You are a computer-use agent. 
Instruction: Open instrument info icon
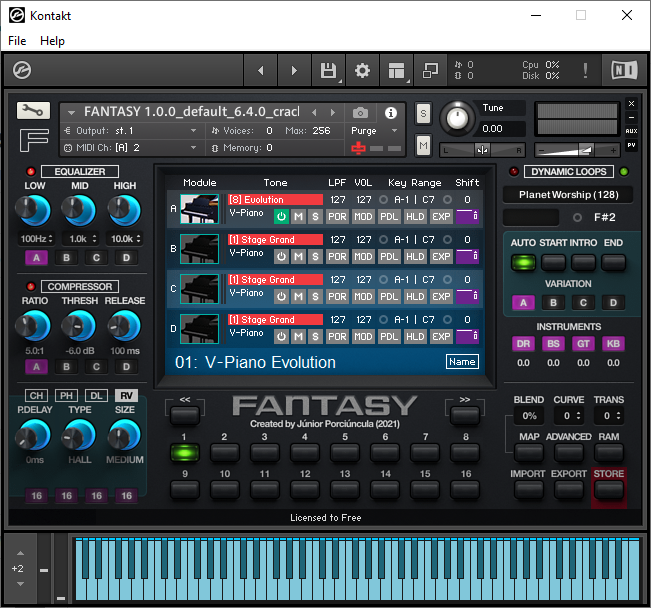pos(391,113)
